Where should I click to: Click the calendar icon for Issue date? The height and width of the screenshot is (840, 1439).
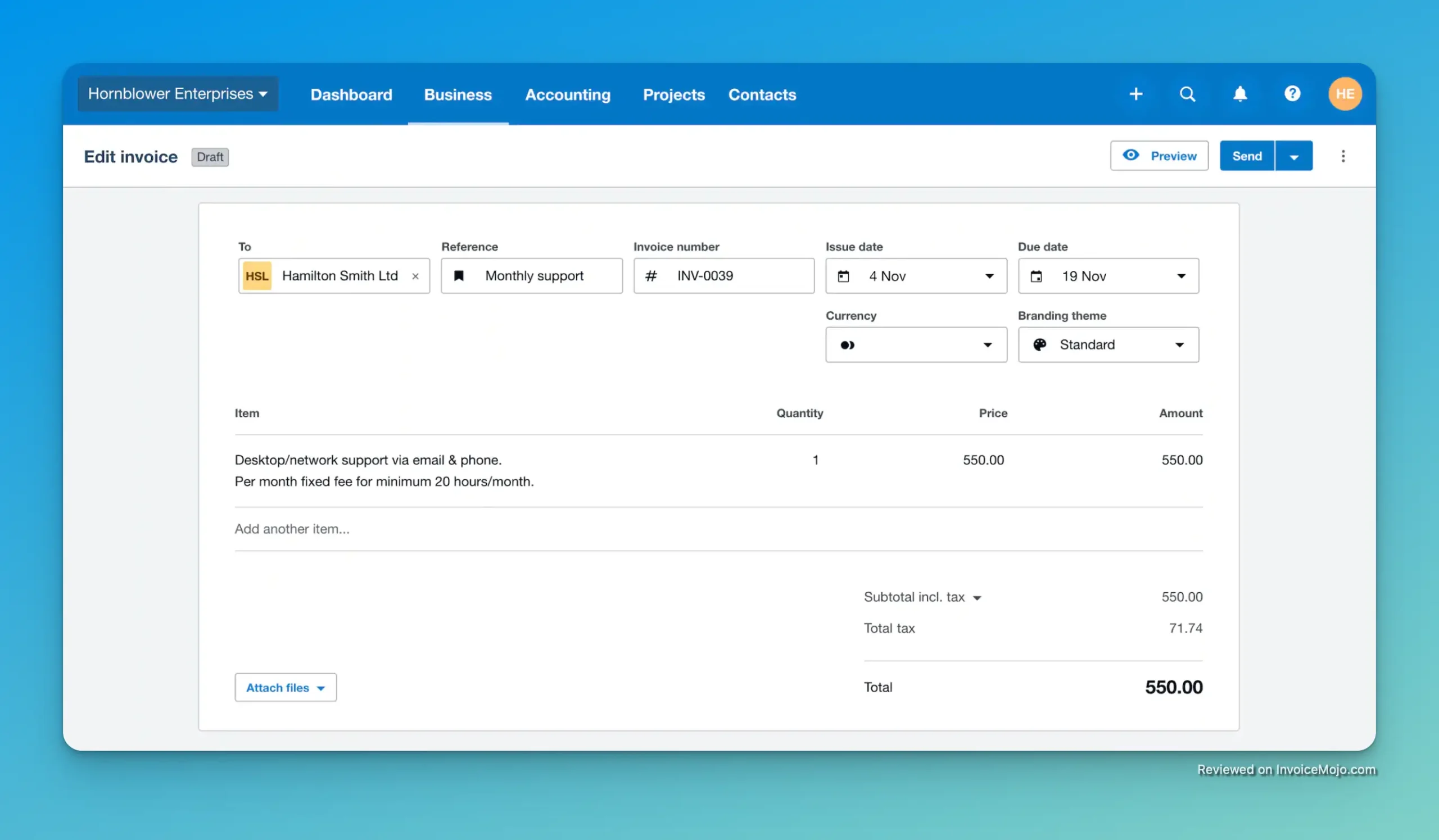[x=844, y=276]
